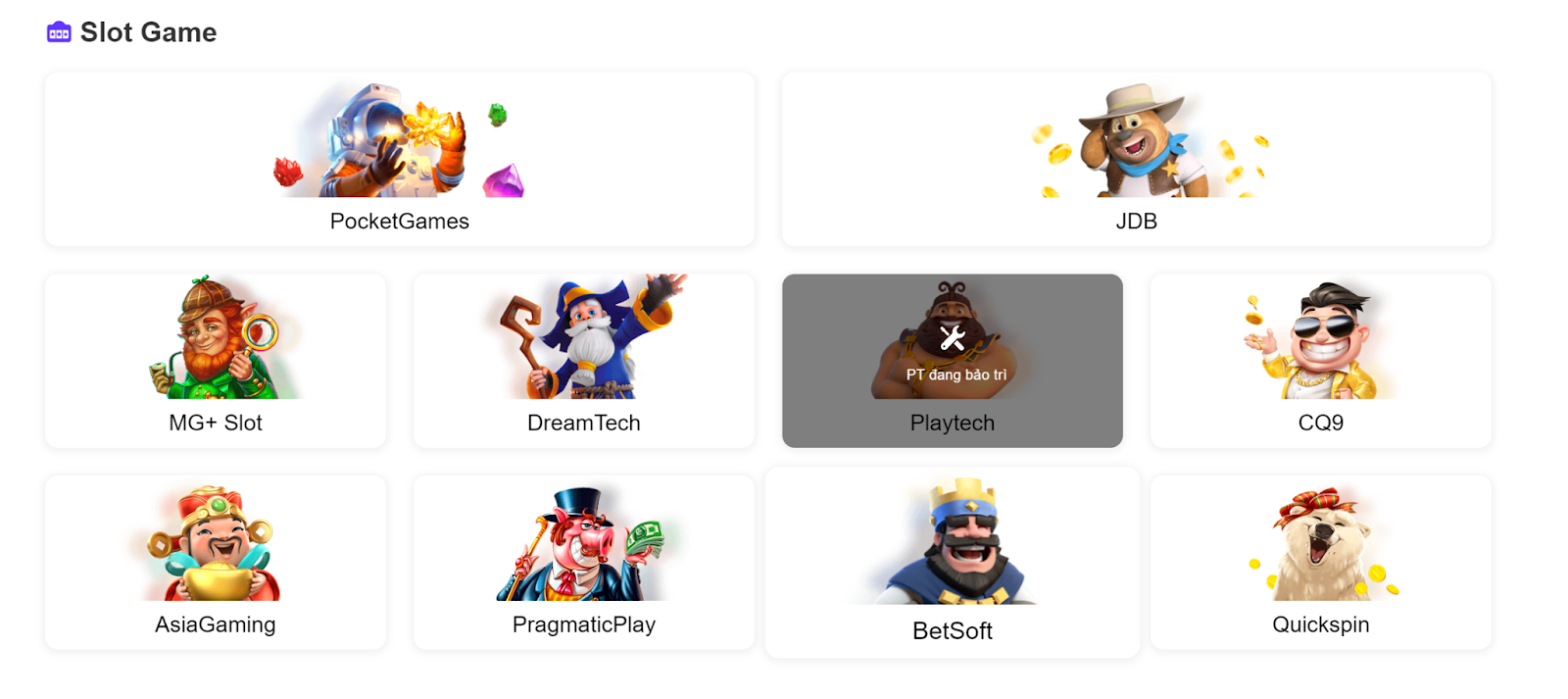The height and width of the screenshot is (699, 1568).
Task: Open the MG+ Slot label
Action: 216,423
